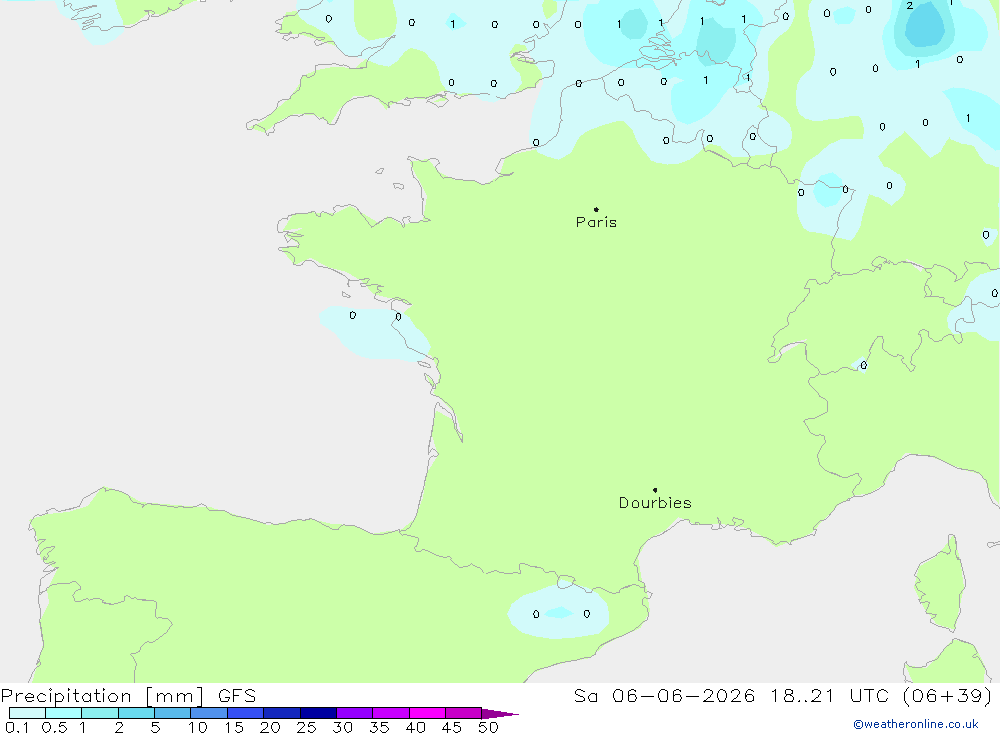Pick legend swatch between 40 and 45
The image size is (1000, 733).
[427, 713]
